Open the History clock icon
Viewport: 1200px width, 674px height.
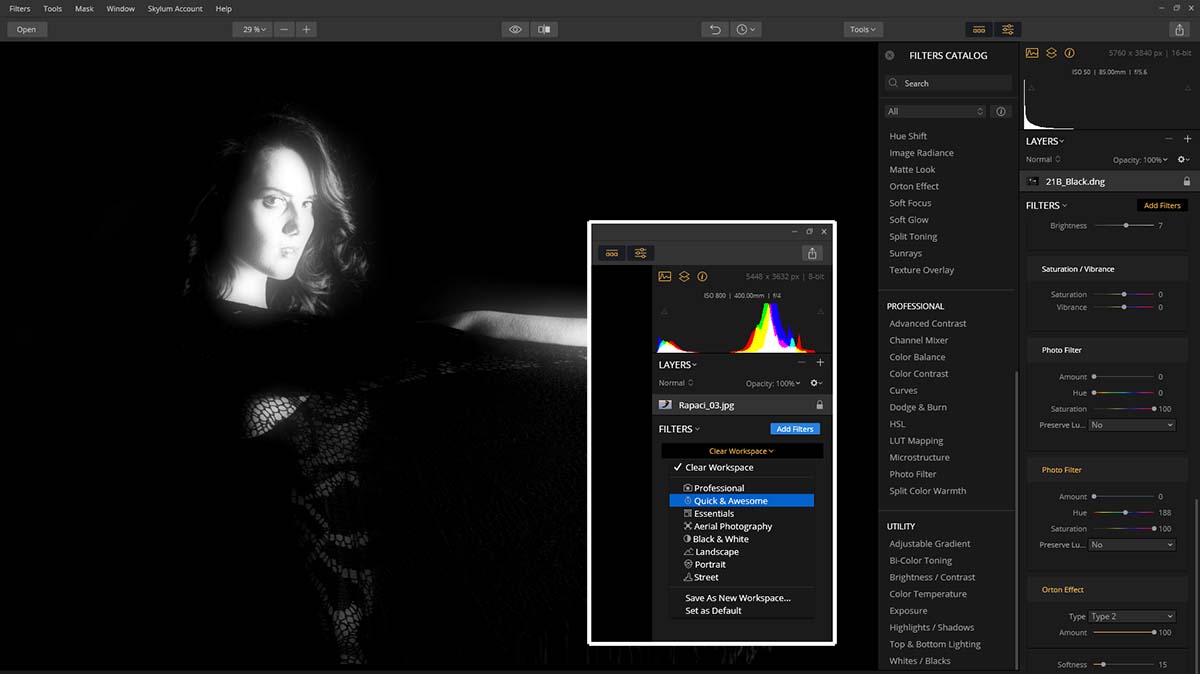click(745, 30)
